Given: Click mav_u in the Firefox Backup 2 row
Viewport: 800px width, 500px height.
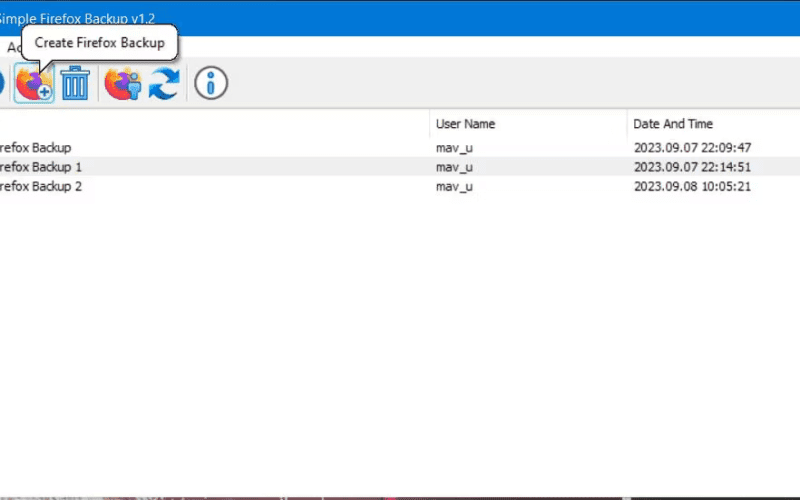Looking at the screenshot, I should 454,187.
